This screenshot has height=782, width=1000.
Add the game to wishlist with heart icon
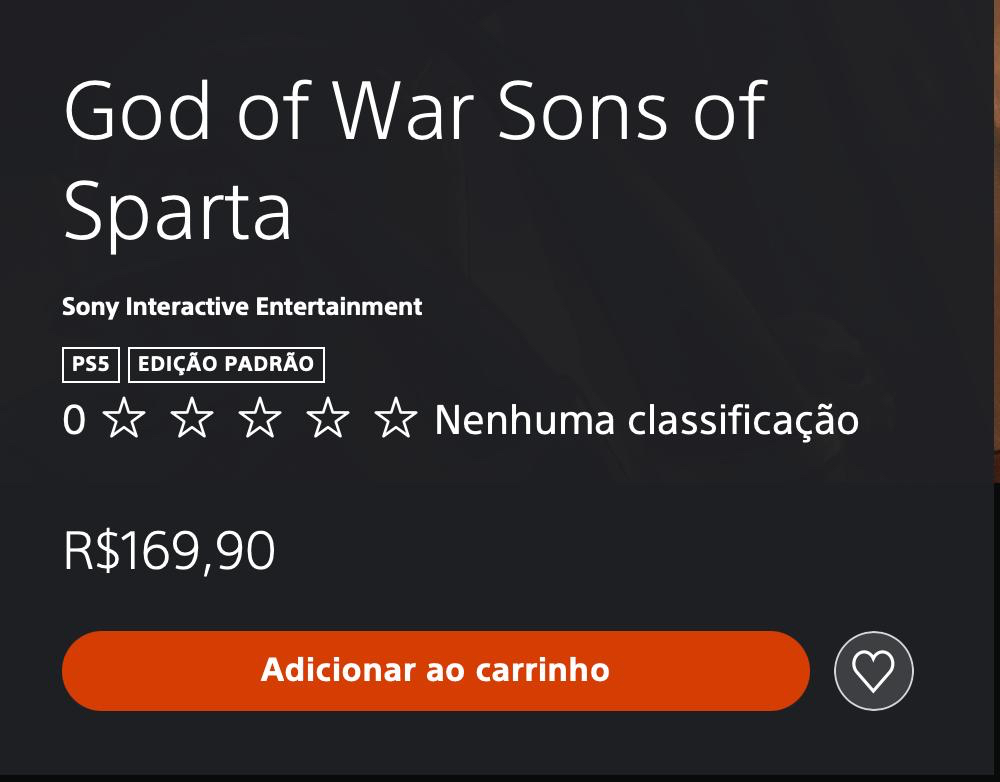click(873, 671)
